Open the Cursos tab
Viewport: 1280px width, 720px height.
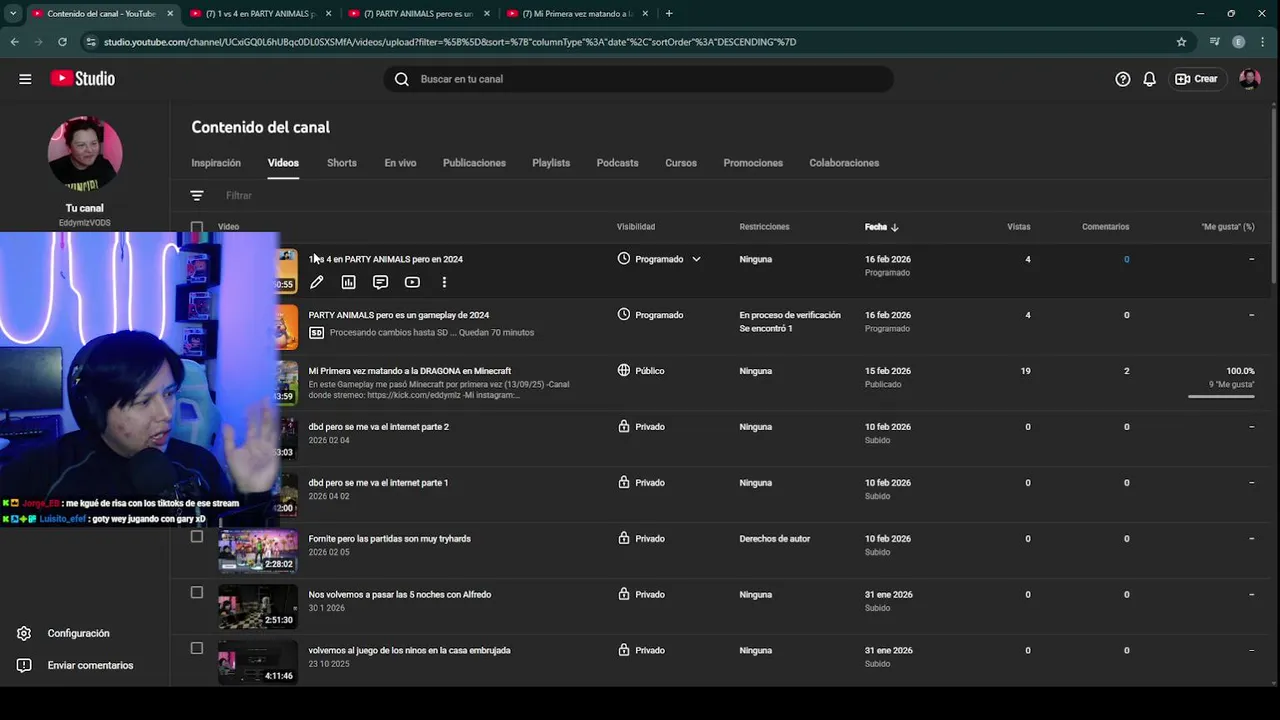point(681,163)
